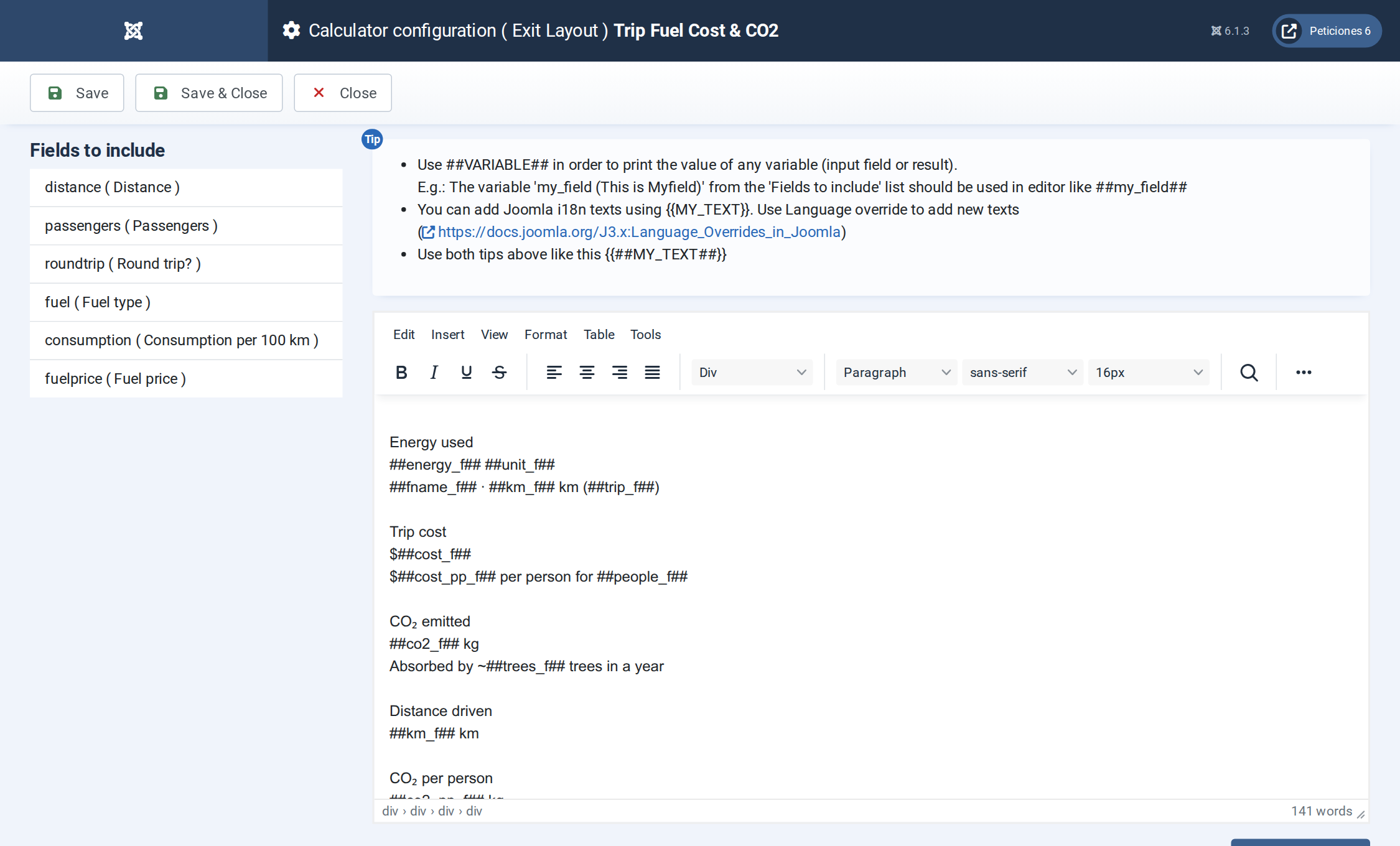
Task: Open the Tools menu
Action: [645, 335]
